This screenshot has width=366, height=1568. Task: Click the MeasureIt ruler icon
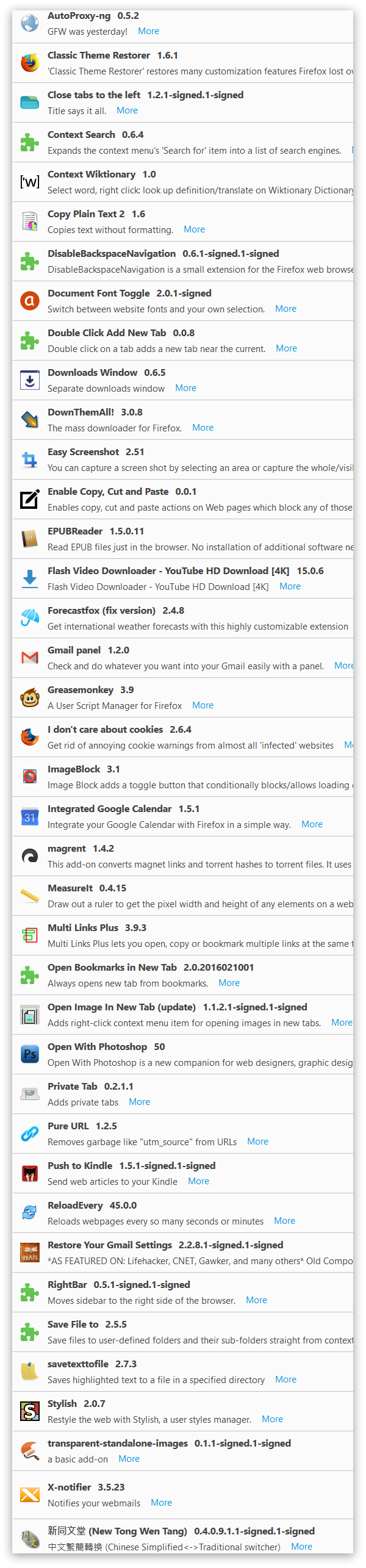pos(29,896)
